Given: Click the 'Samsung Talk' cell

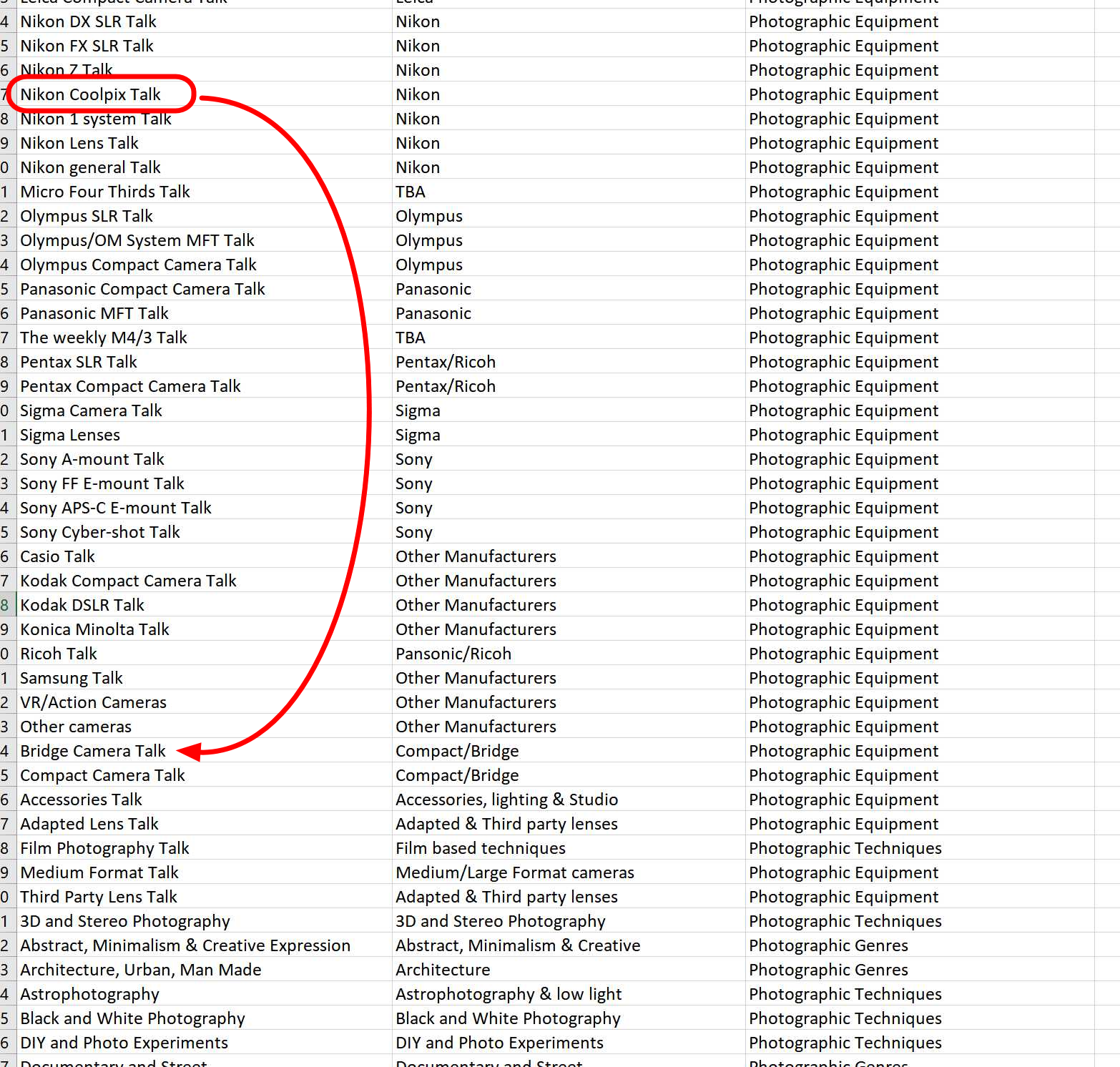Looking at the screenshot, I should 204,678.
